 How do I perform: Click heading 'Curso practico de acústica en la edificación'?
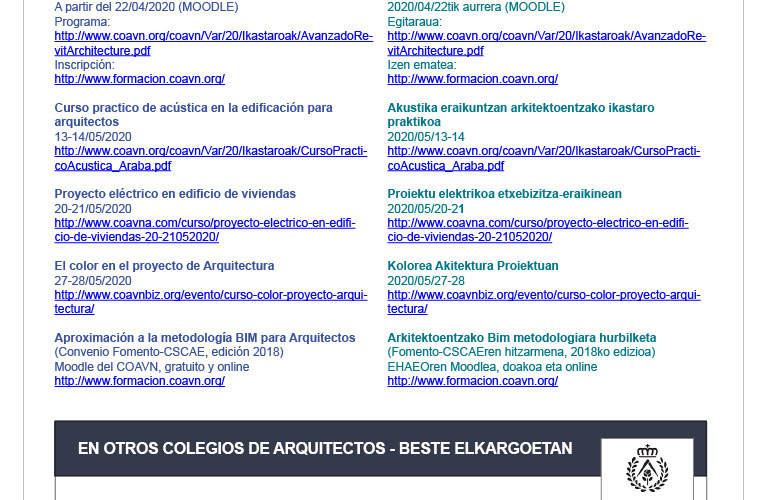193,114
